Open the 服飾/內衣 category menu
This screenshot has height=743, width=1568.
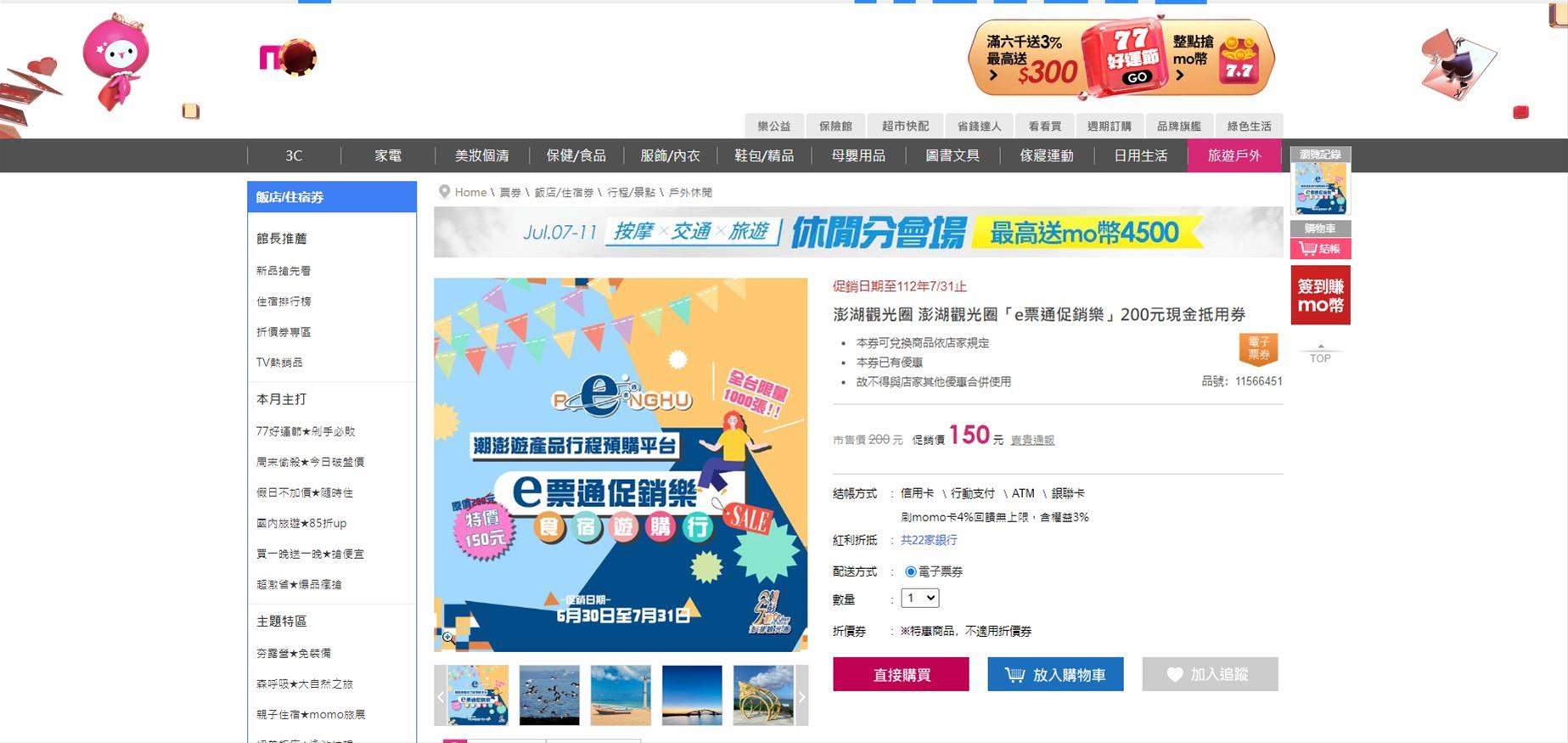pos(670,155)
